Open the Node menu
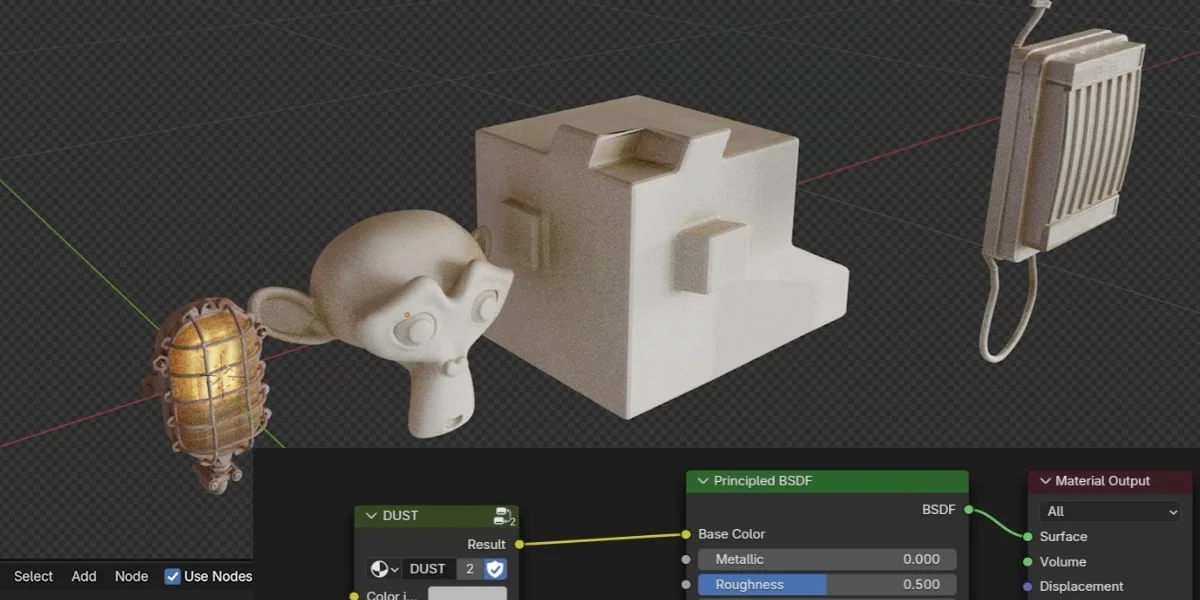 131,576
